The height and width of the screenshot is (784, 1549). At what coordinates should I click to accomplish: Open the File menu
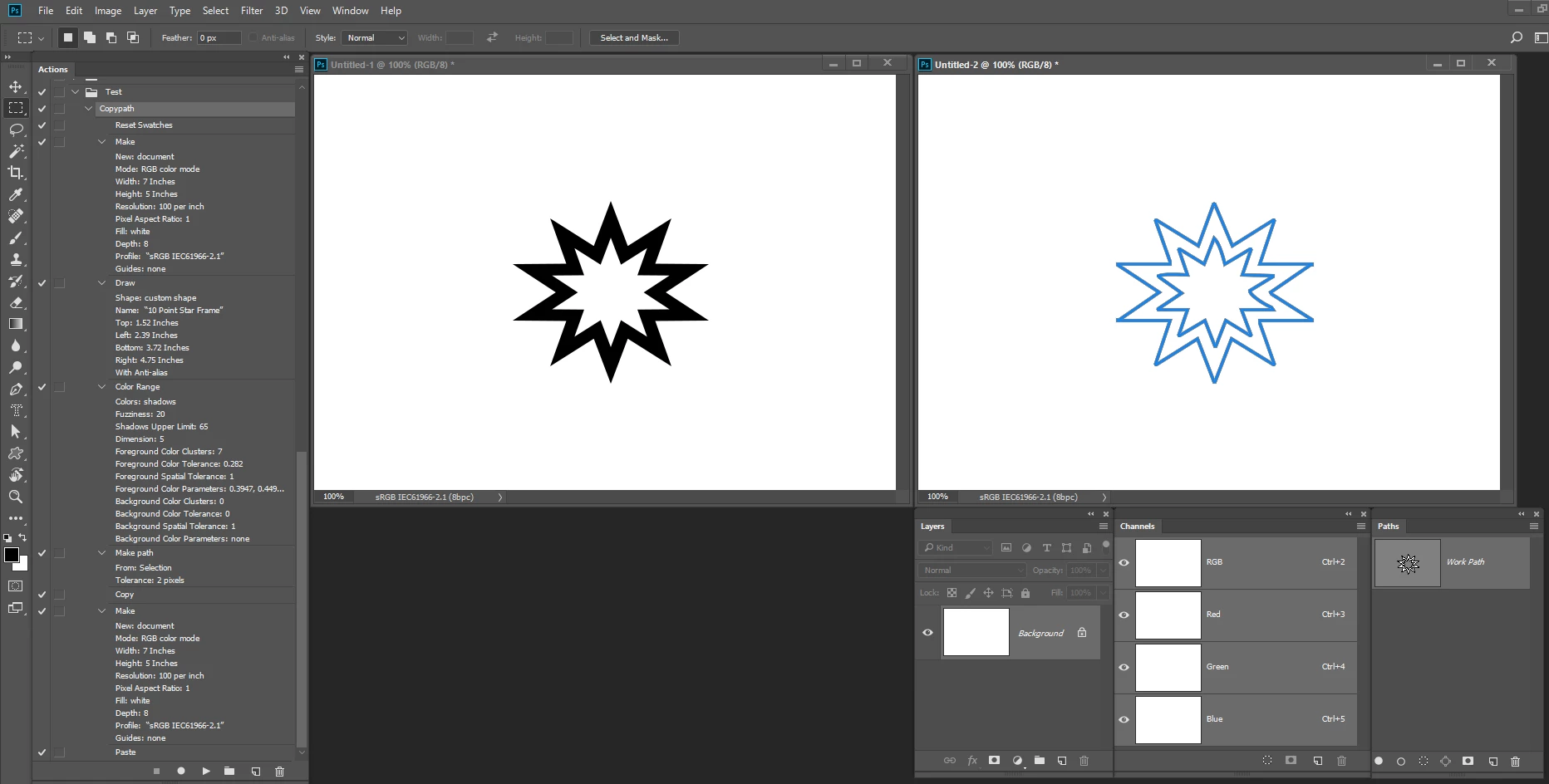pos(46,11)
